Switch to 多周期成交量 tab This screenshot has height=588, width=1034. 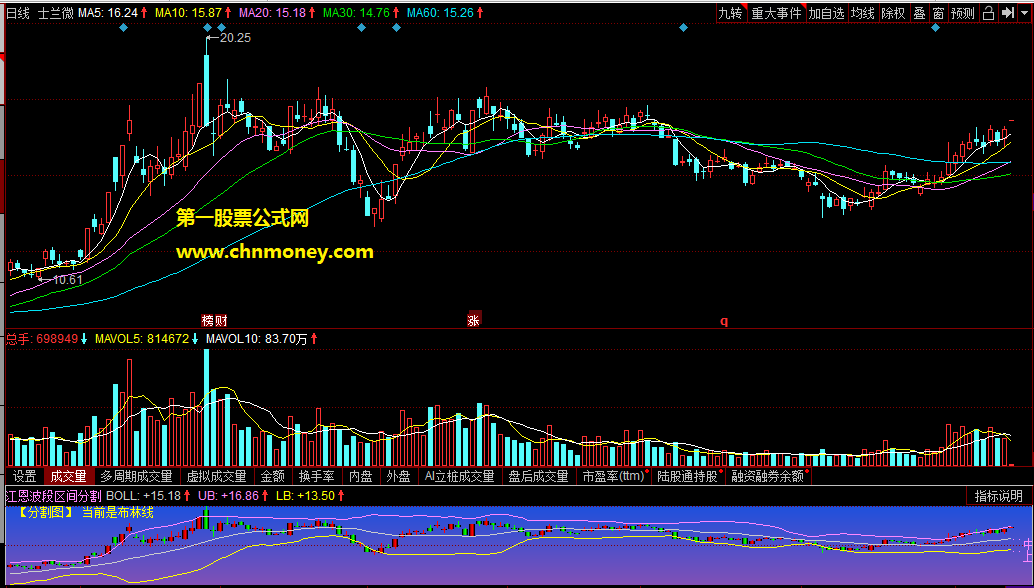pyautogui.click(x=137, y=476)
